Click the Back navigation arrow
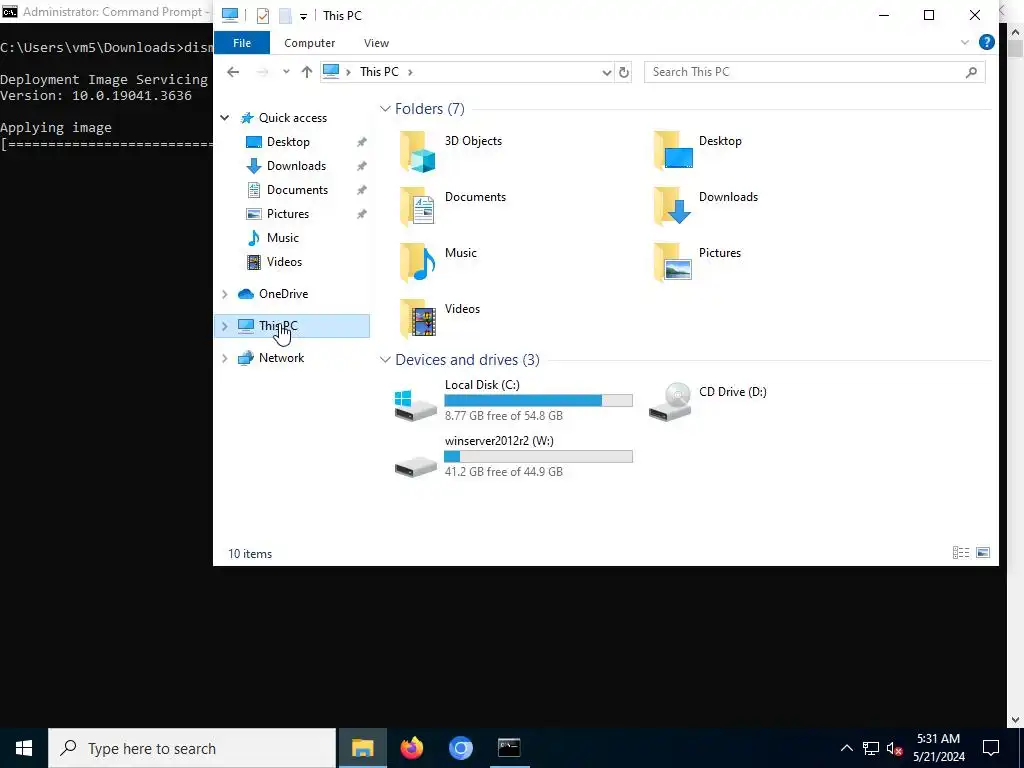The image size is (1024, 768). tap(233, 72)
